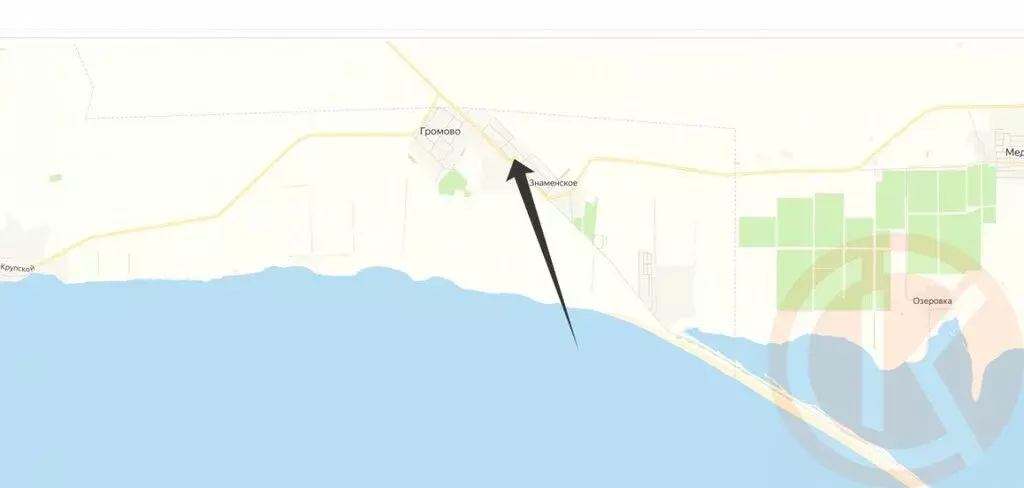The height and width of the screenshot is (488, 1024).
Task: Select the small green rectangle in the western fields
Action: (x=56, y=178)
